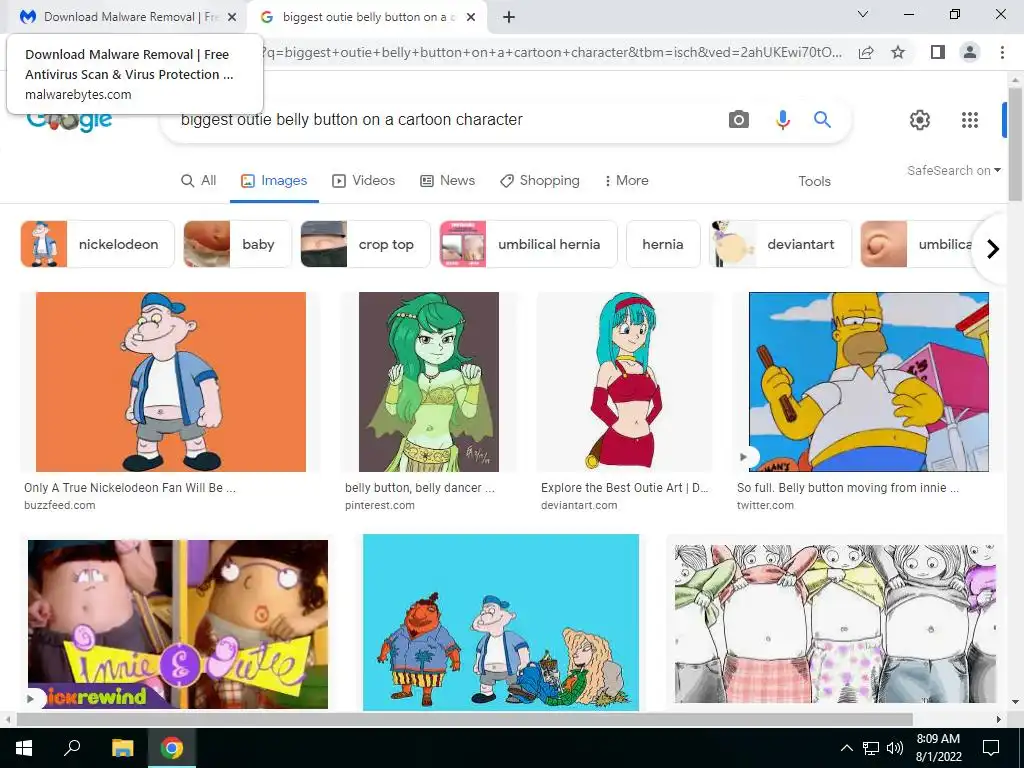
Task: Open buzzfeed Nickelodeon character image on orange
Action: click(170, 381)
